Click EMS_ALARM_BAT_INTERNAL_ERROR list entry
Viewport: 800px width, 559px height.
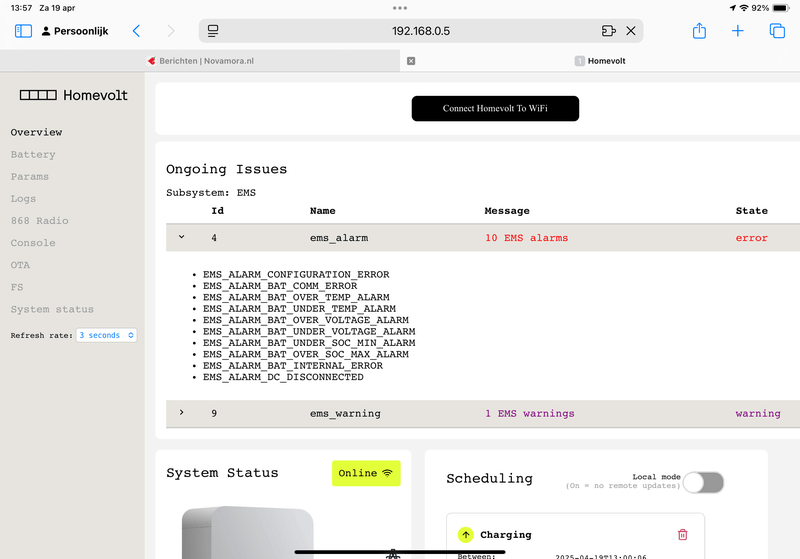coord(293,366)
